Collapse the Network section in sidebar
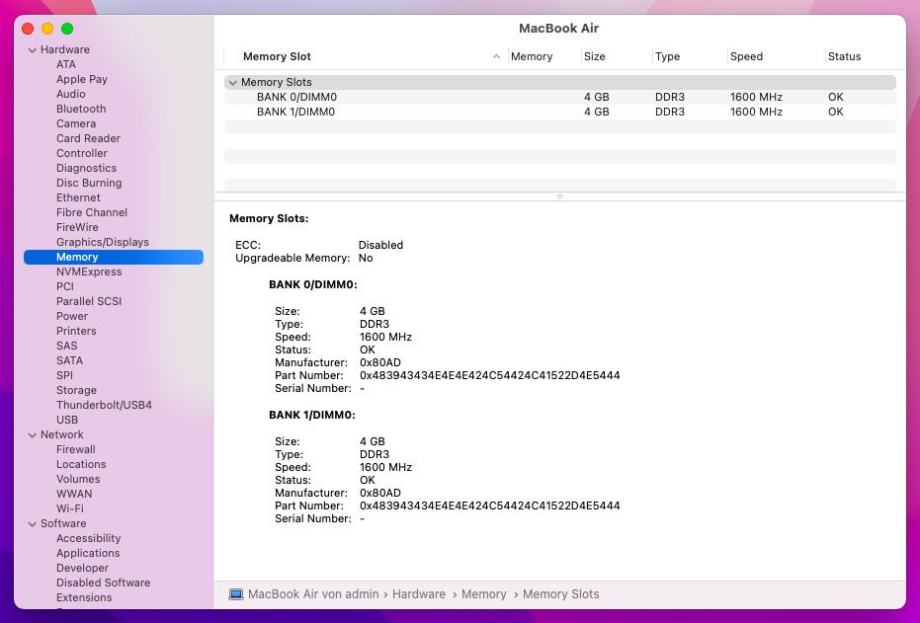The image size is (920, 623). click(32, 435)
